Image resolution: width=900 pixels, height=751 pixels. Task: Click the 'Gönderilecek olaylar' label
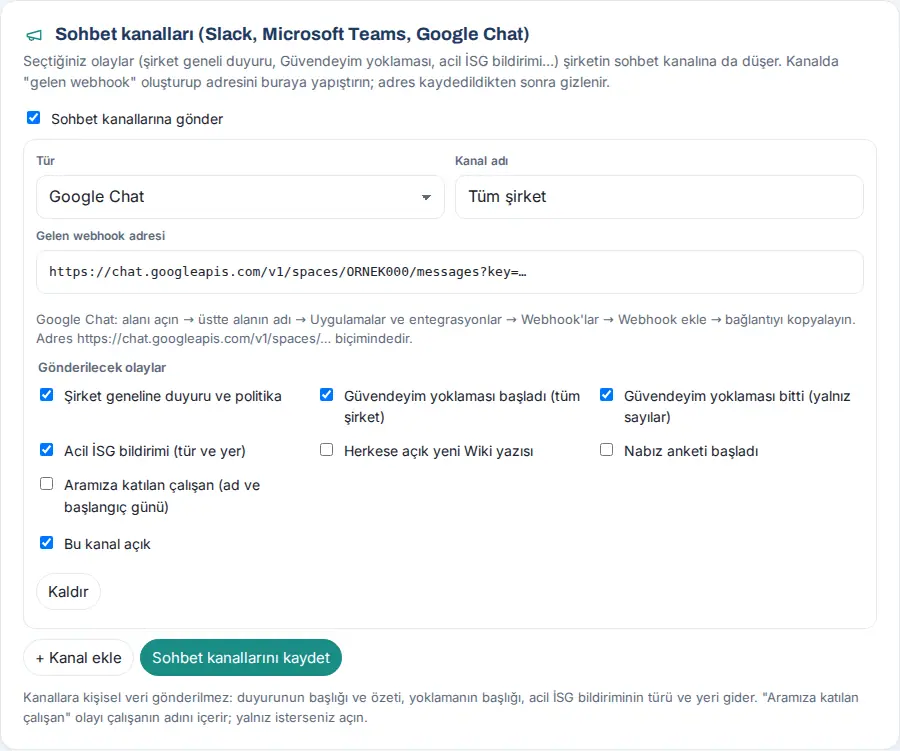(x=102, y=367)
